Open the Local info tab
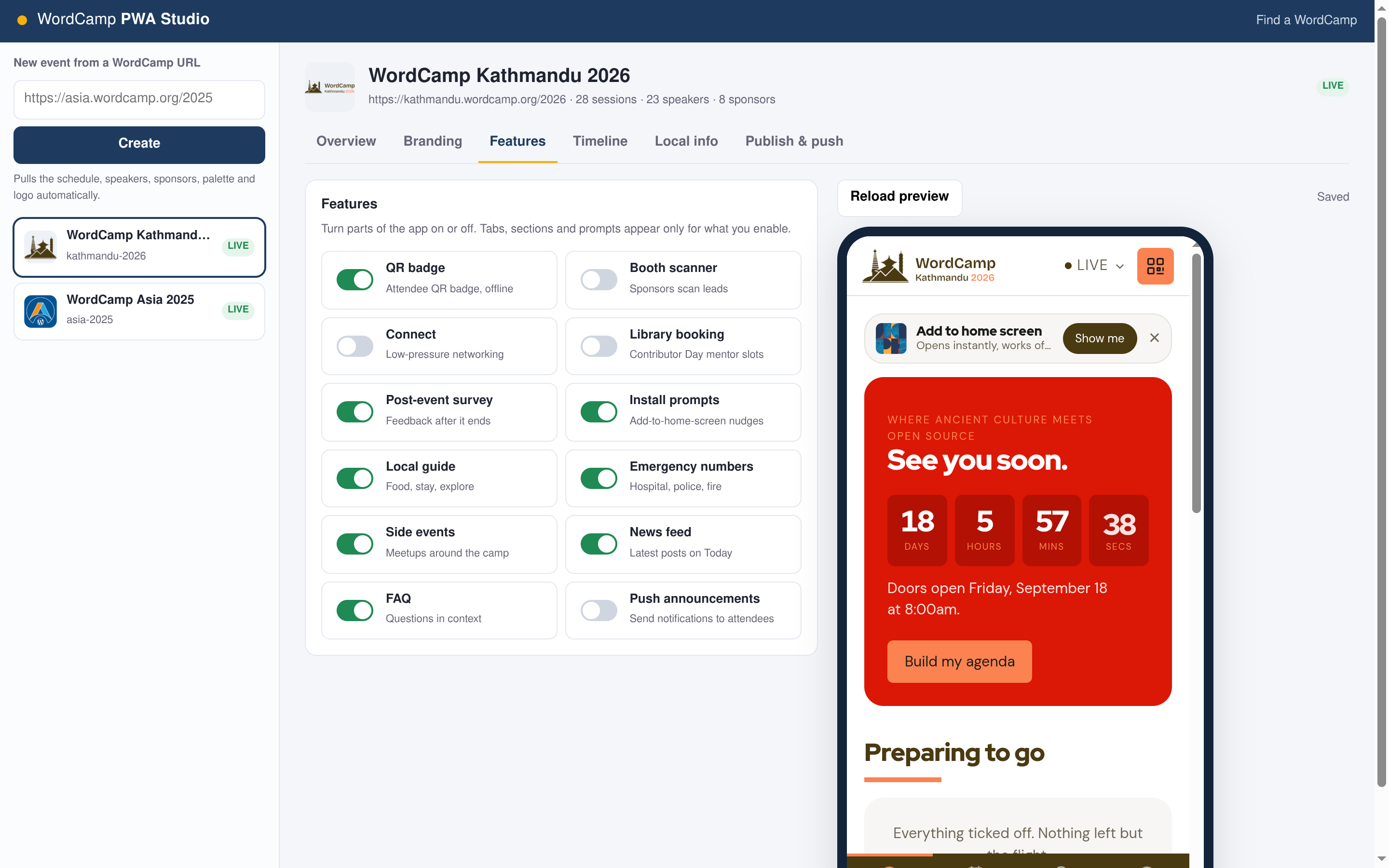Viewport: 1389px width, 868px height. (686, 141)
